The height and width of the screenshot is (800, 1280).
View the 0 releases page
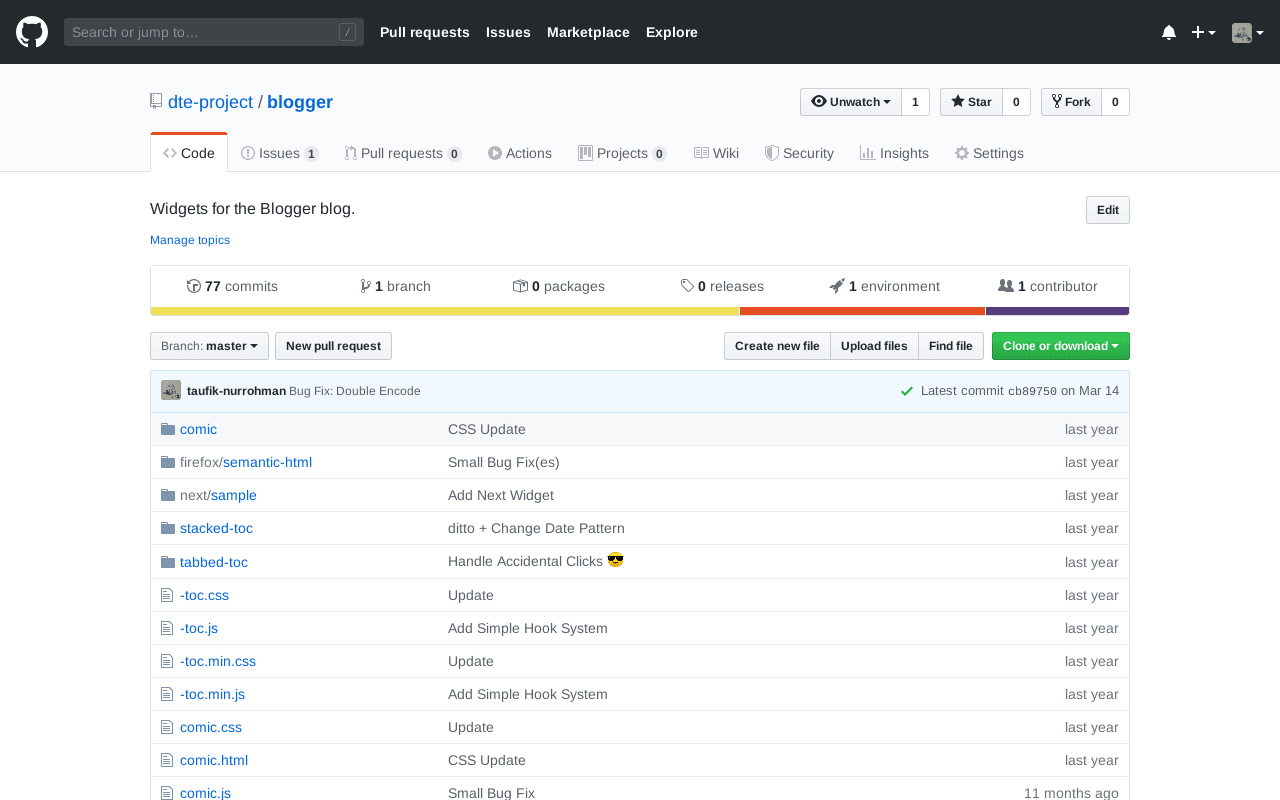(x=722, y=286)
